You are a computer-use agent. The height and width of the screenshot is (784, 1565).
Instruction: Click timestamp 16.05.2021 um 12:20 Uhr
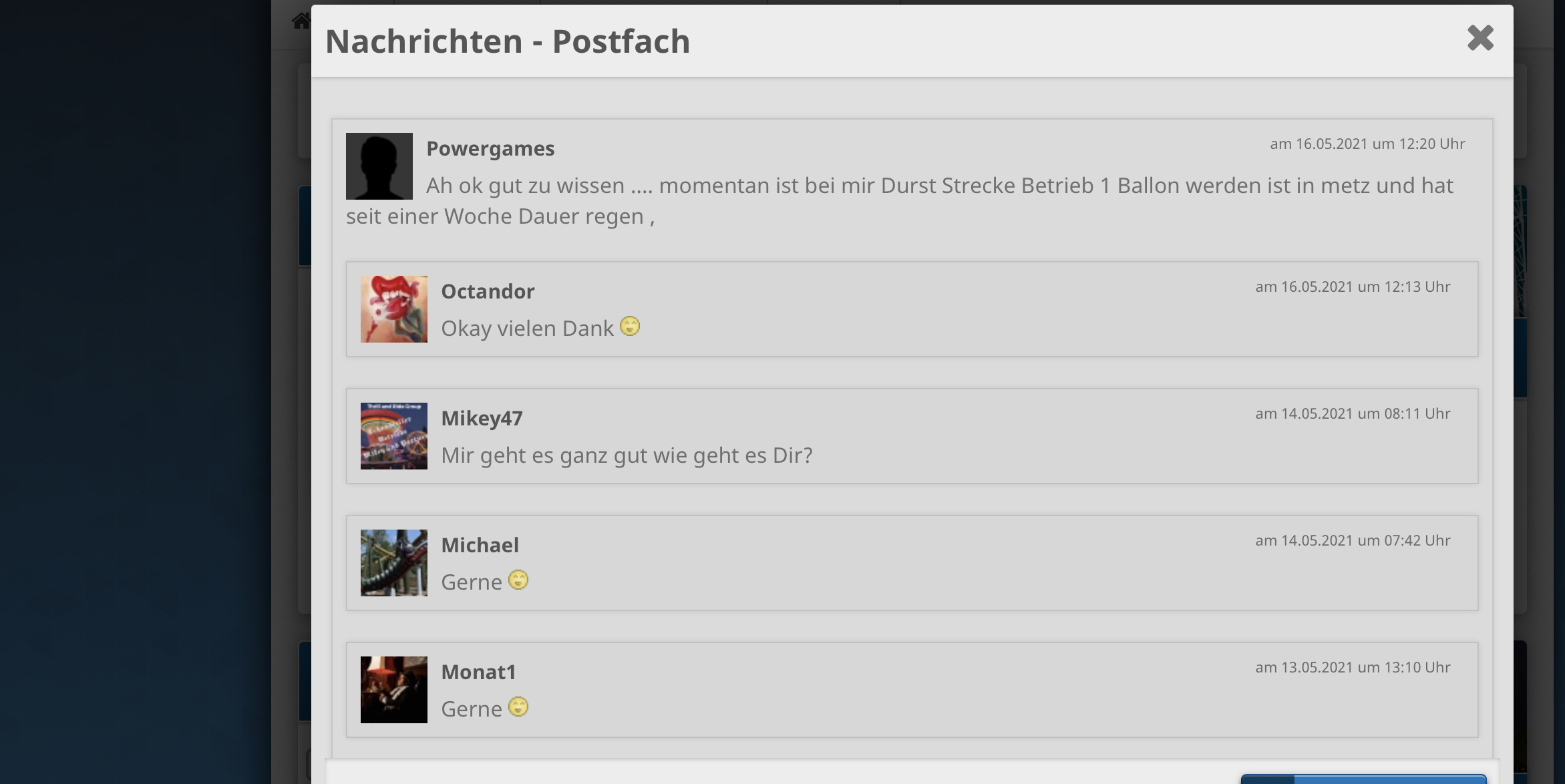(x=1367, y=144)
